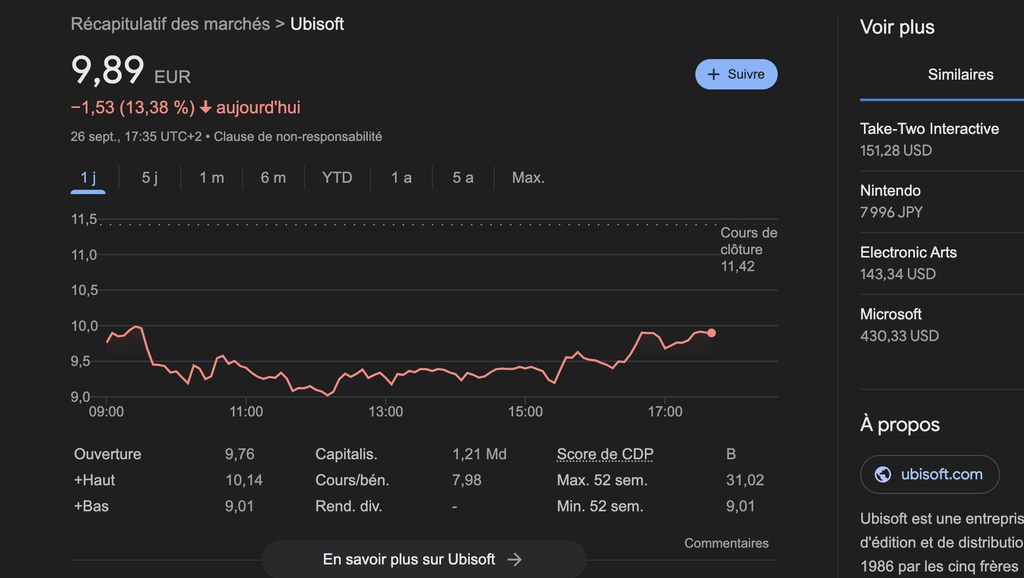
Task: Switch to the 5 j time range
Action: click(x=150, y=178)
